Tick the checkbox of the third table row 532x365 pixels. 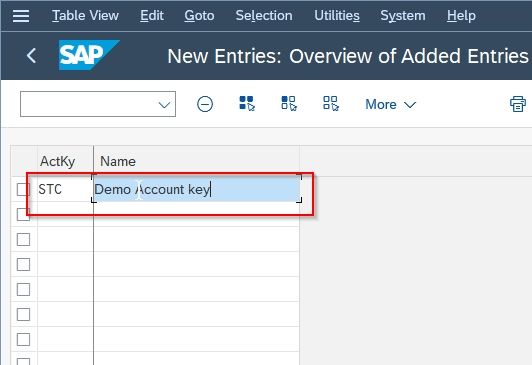(x=23, y=239)
